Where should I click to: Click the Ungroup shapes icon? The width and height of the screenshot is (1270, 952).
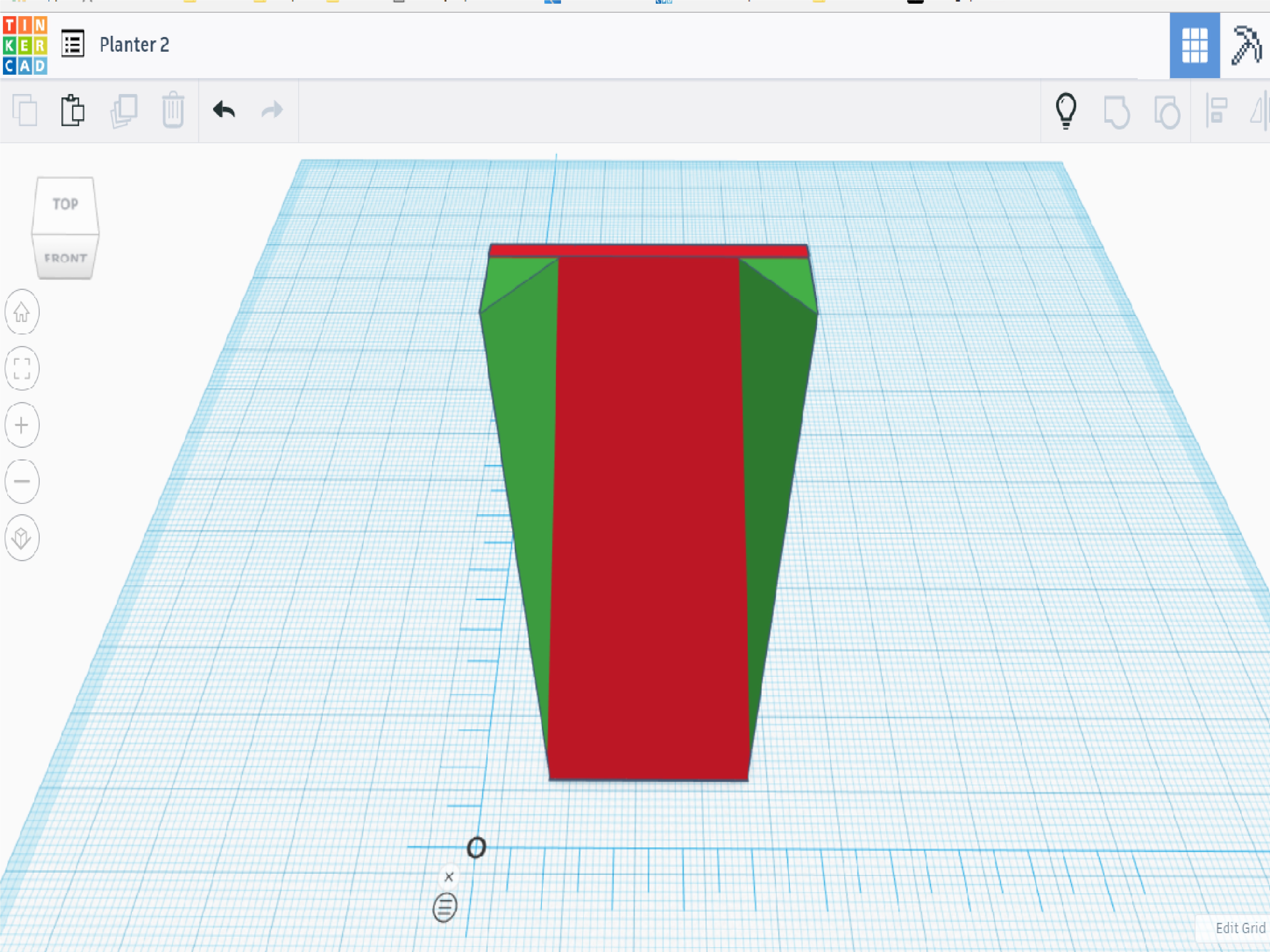[x=1167, y=111]
